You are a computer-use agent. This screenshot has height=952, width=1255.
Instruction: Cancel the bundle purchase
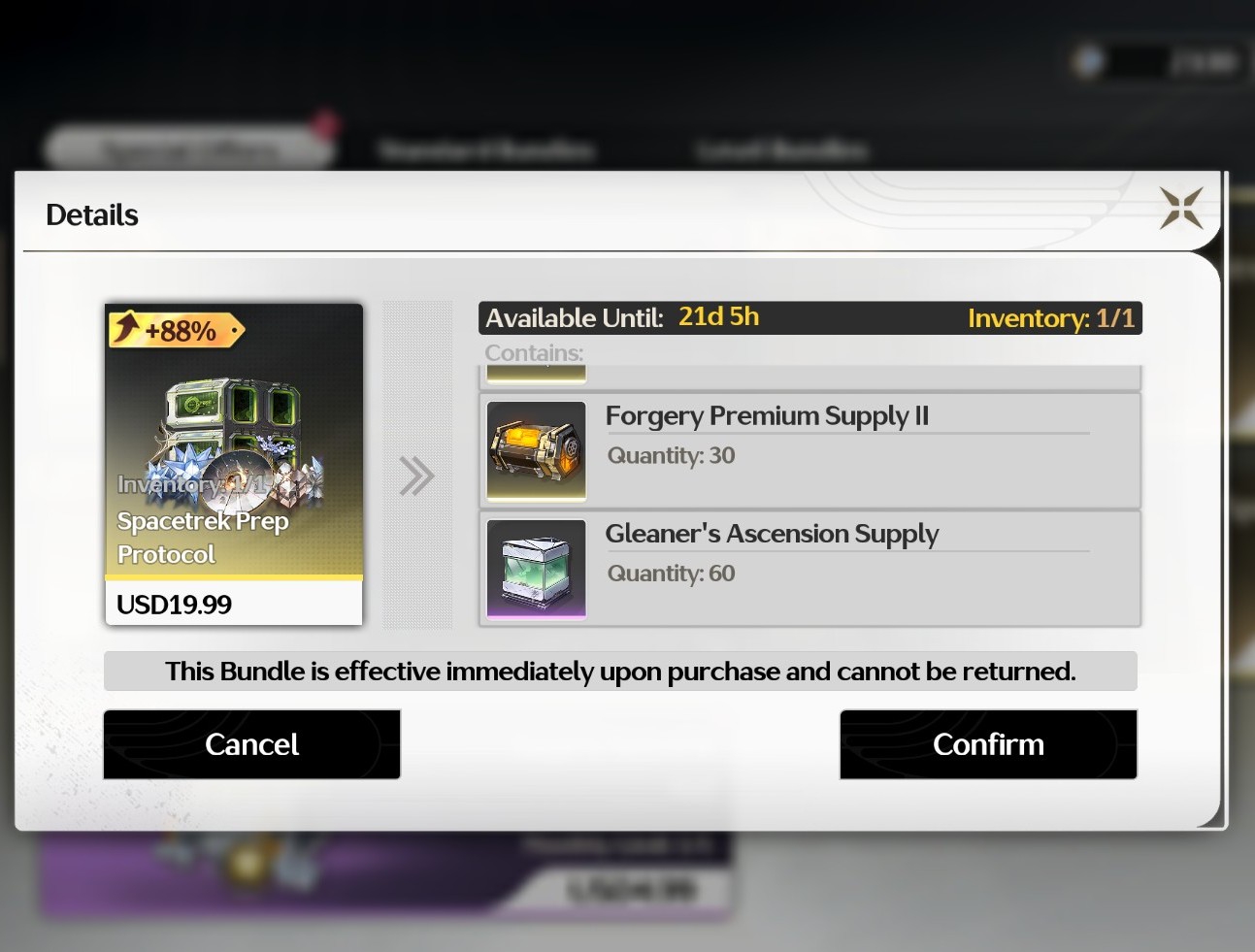click(252, 744)
